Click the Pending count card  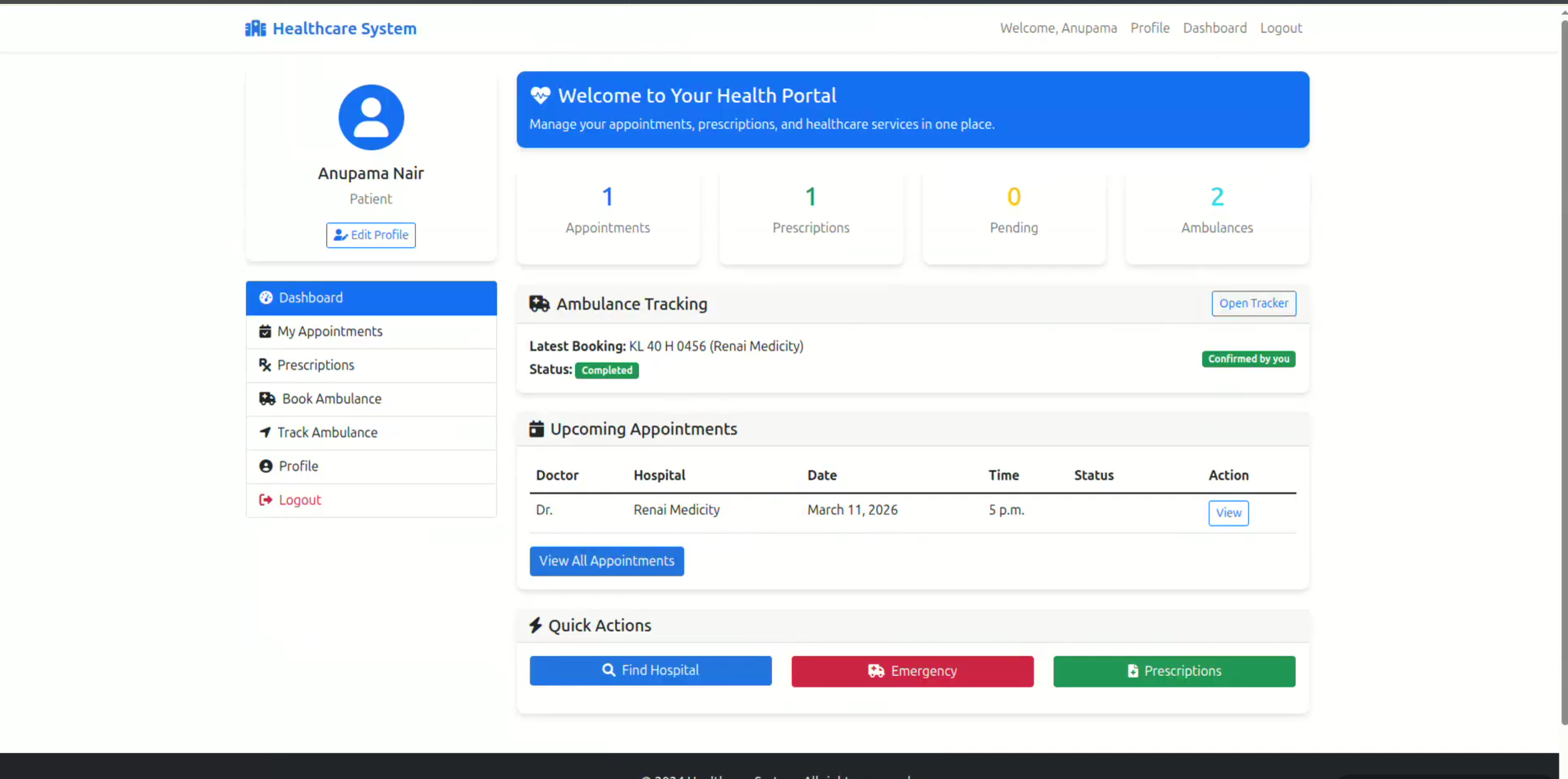coord(1013,216)
